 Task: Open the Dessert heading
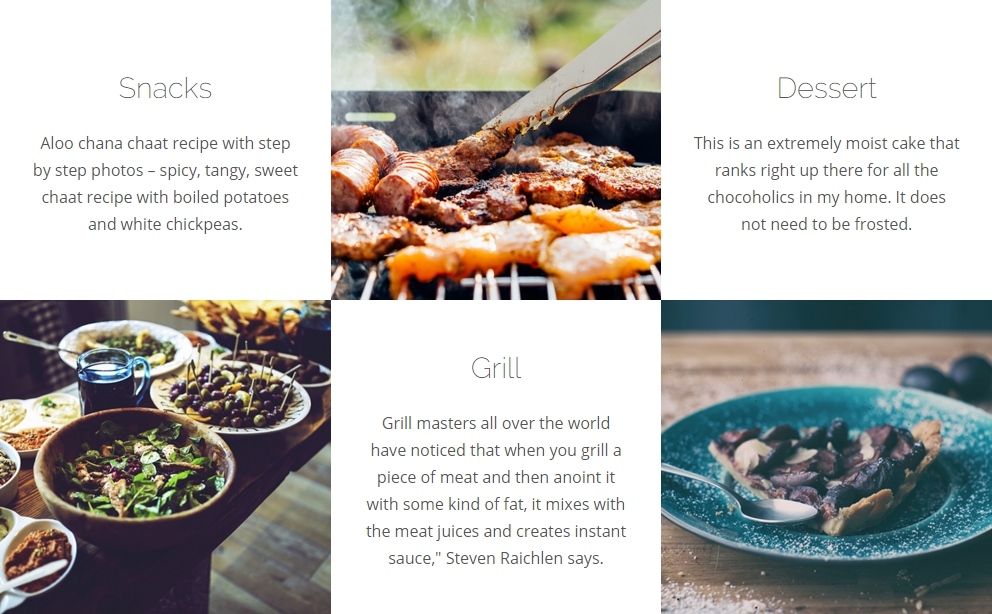tap(826, 88)
